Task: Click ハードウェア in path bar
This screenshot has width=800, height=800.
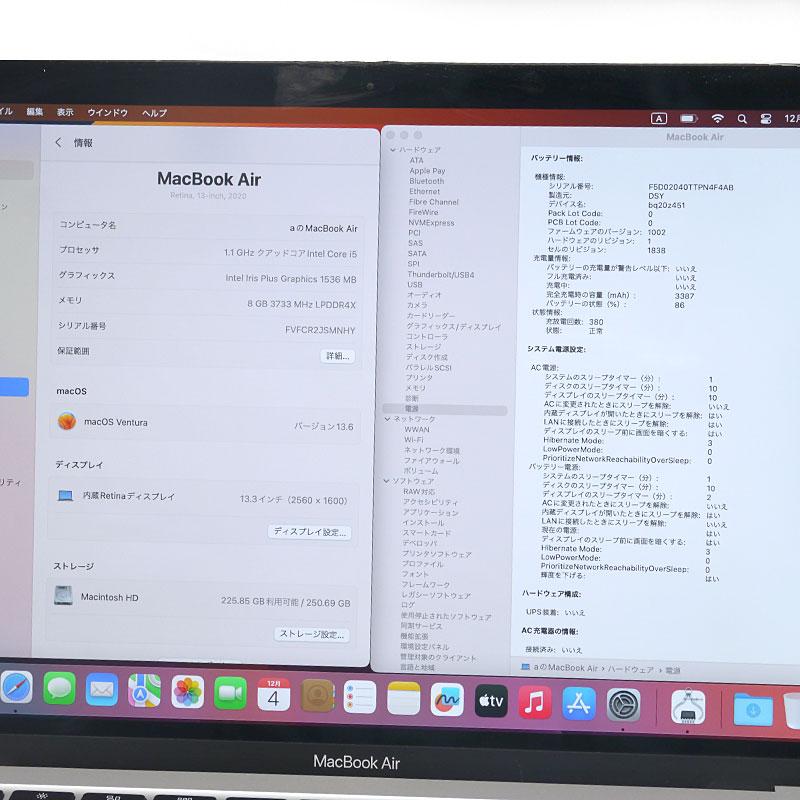Action: click(630, 669)
